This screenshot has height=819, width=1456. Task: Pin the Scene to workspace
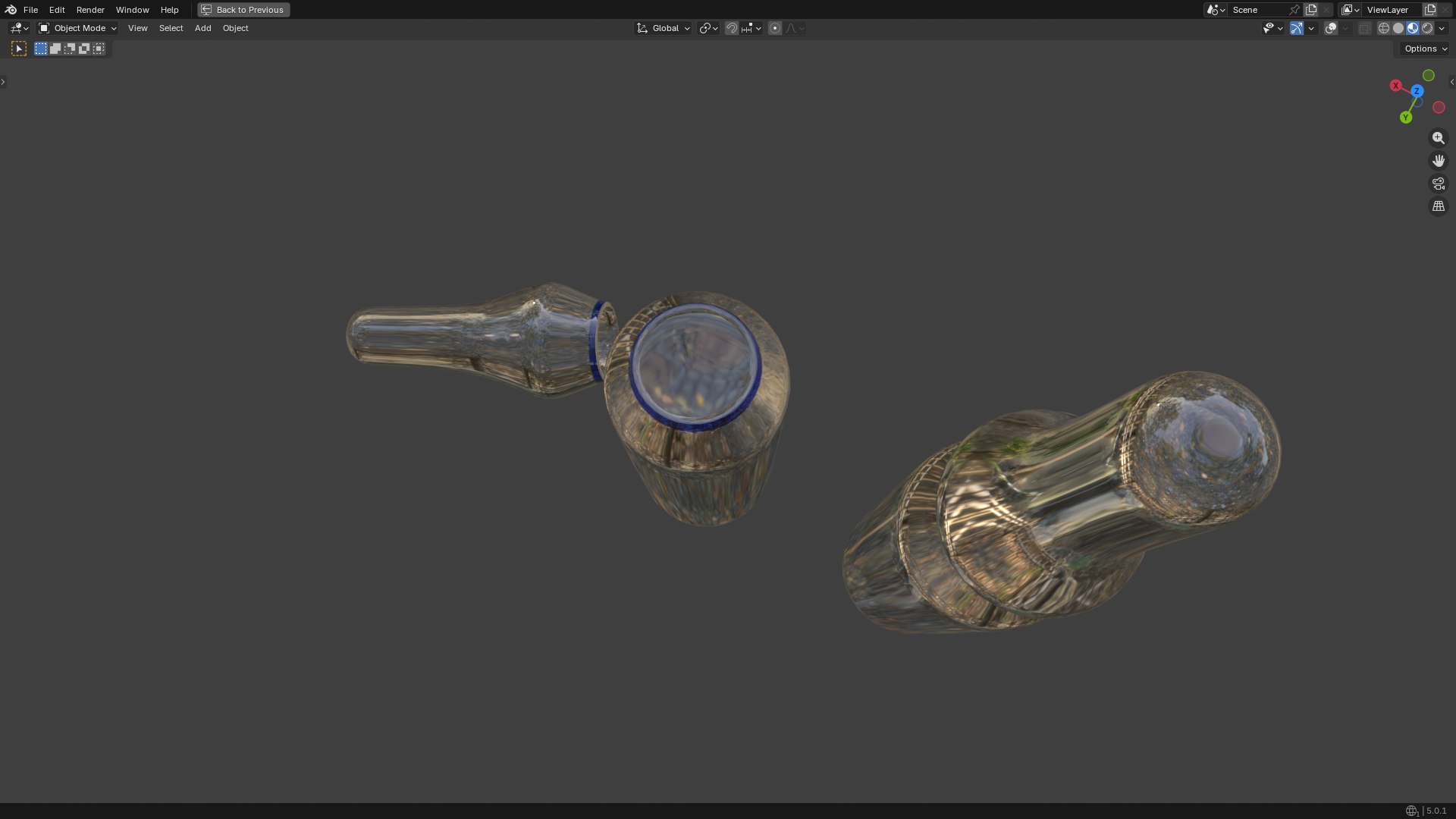click(x=1294, y=10)
